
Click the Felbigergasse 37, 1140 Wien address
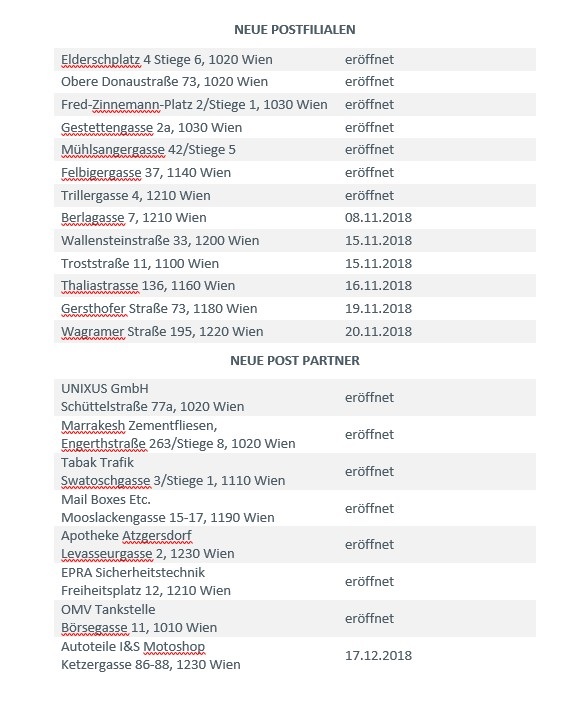[x=146, y=173]
